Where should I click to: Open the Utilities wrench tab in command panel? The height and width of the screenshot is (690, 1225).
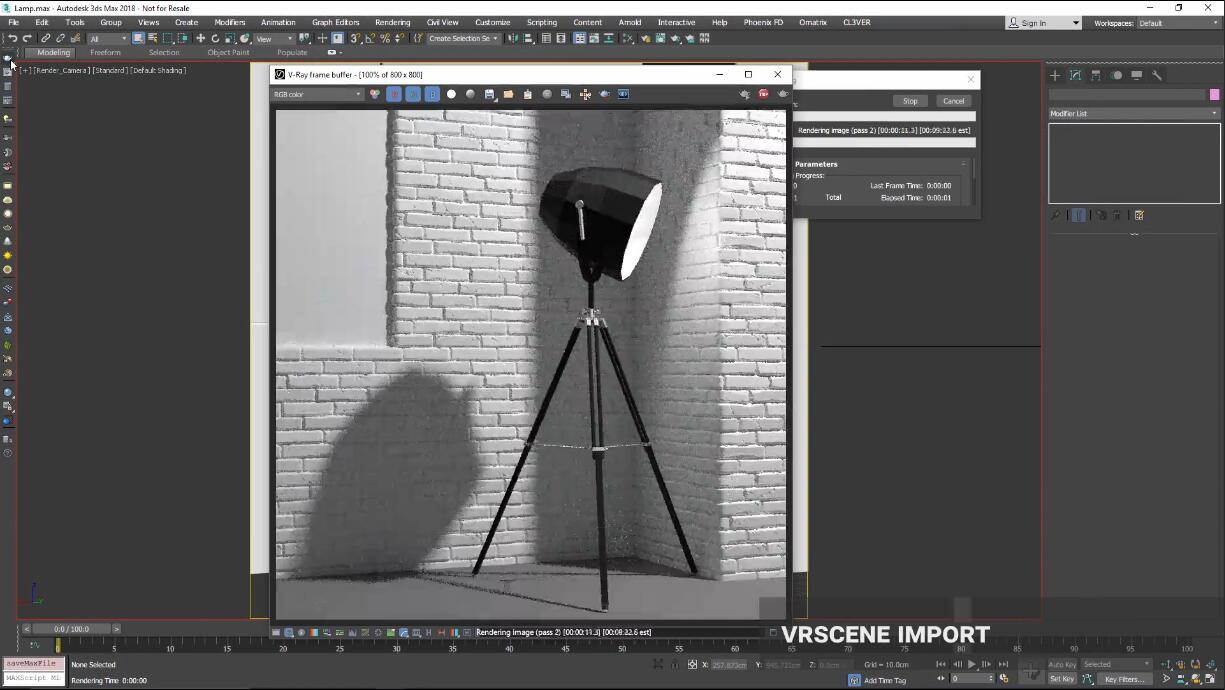coord(1157,75)
